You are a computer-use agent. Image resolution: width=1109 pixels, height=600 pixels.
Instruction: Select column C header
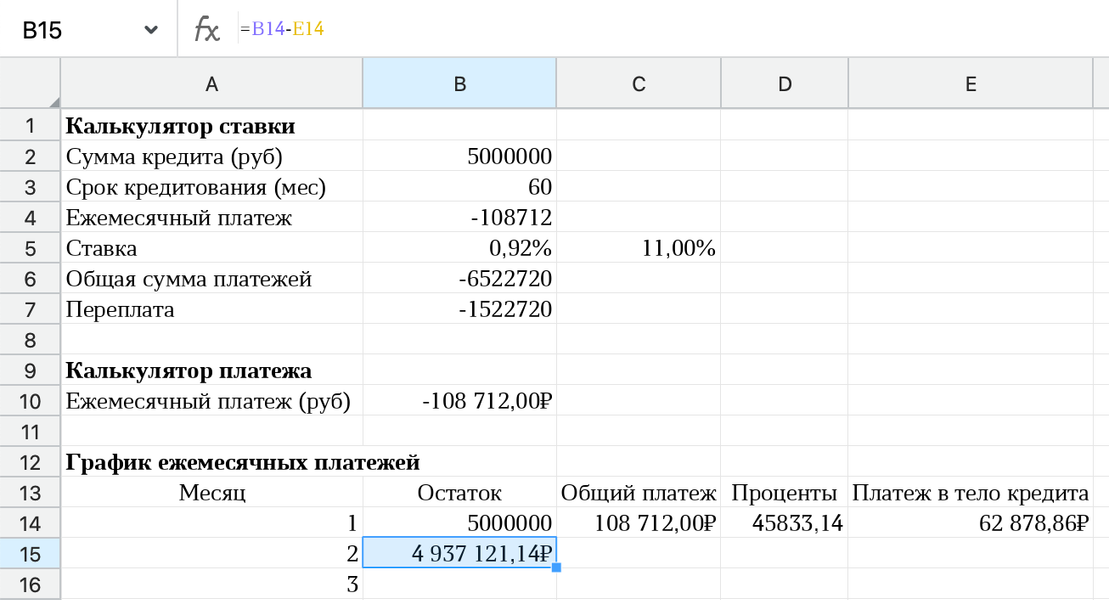pos(639,84)
